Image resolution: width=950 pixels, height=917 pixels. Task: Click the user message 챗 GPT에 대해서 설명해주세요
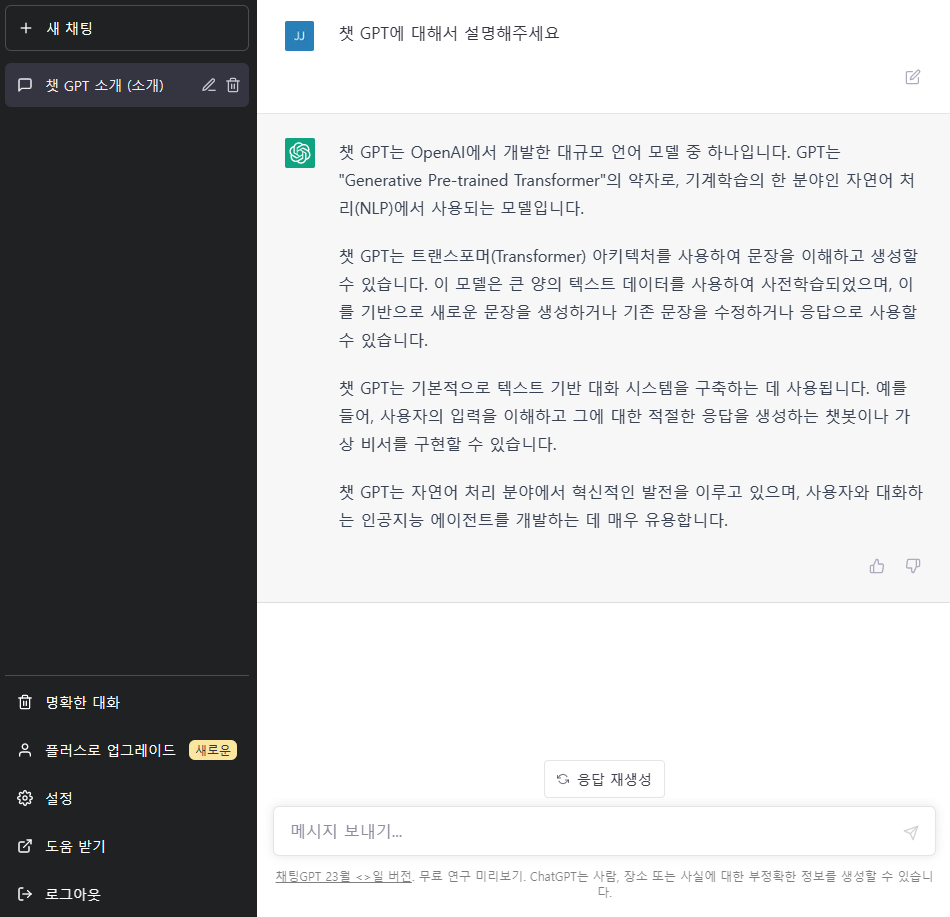449,33
